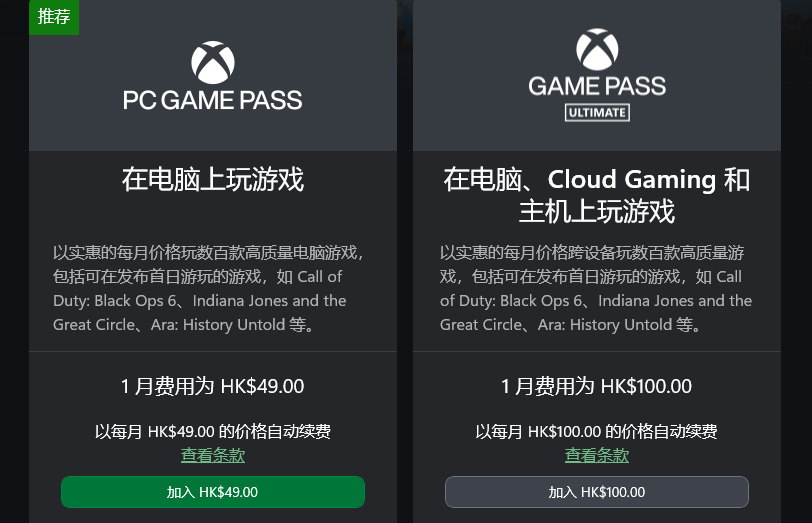812x523 pixels.
Task: Click the Xbox logo on Game Pass Ultimate card
Action: click(x=596, y=48)
